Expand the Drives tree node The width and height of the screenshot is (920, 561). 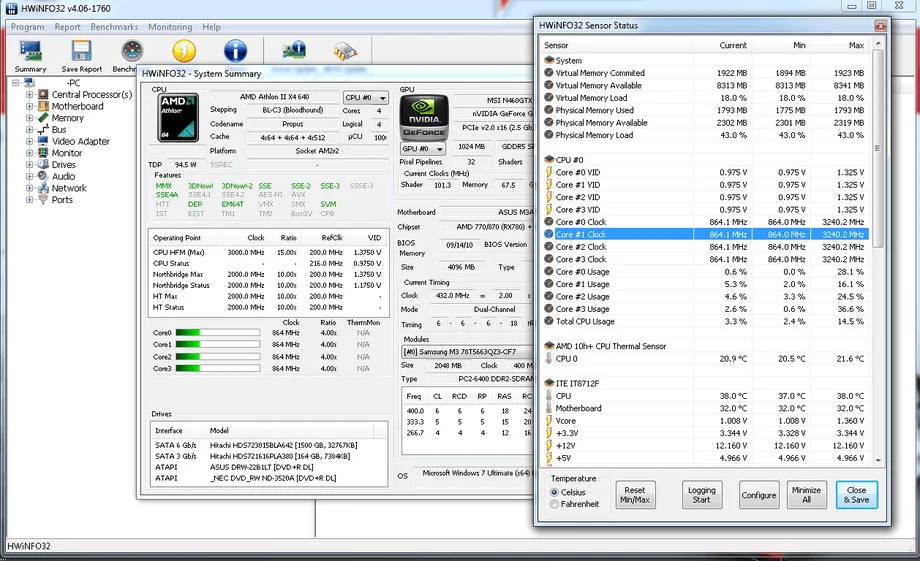[x=29, y=165]
